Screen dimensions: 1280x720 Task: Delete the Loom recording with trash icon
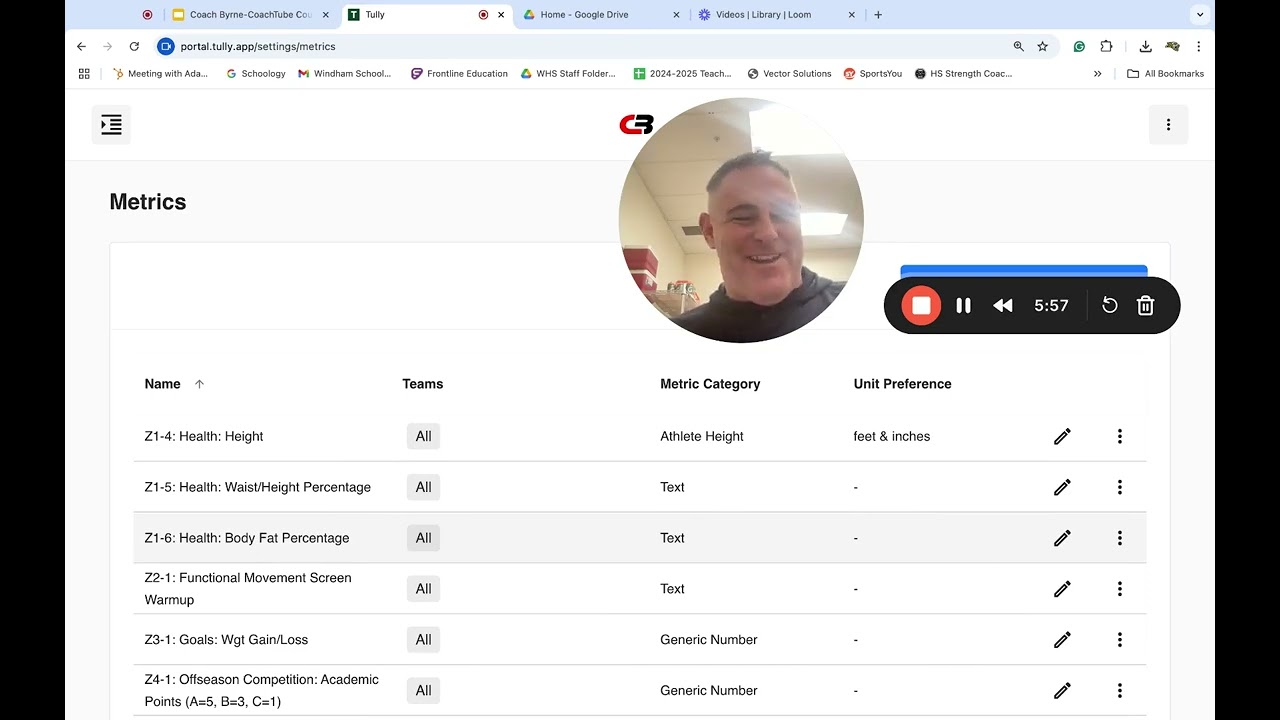tap(1146, 306)
